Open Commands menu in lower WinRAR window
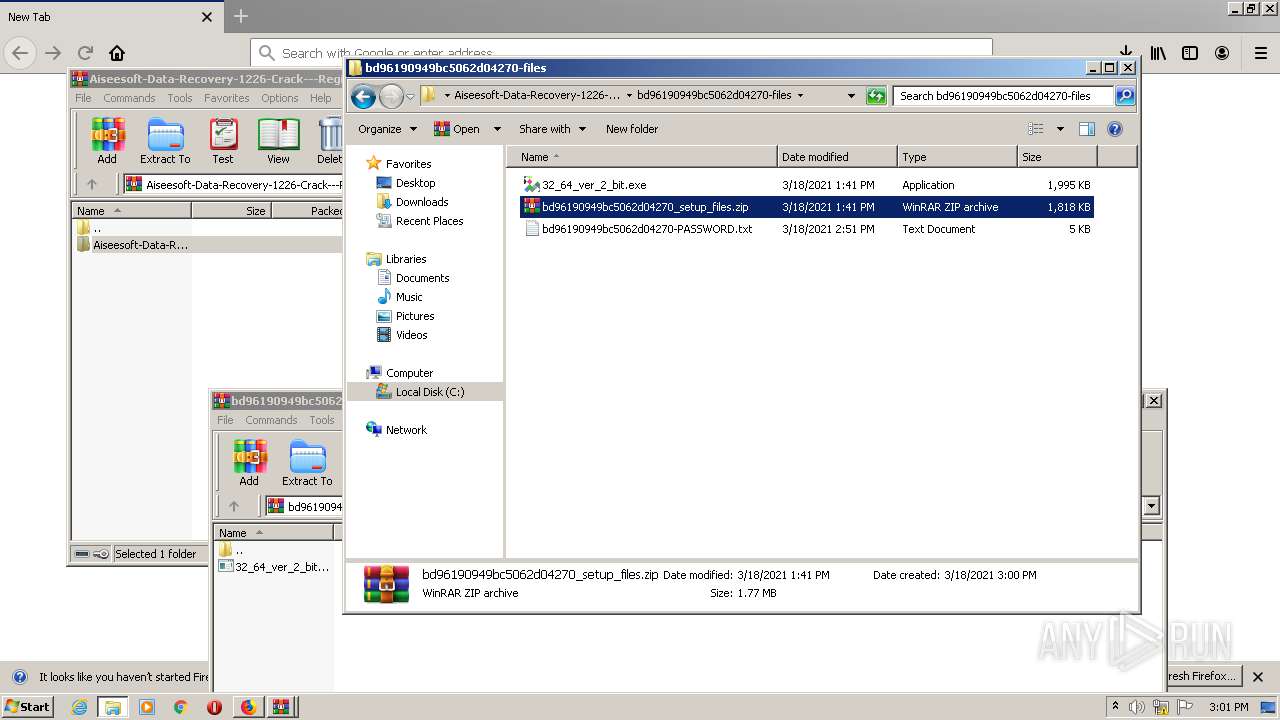 tap(271, 420)
